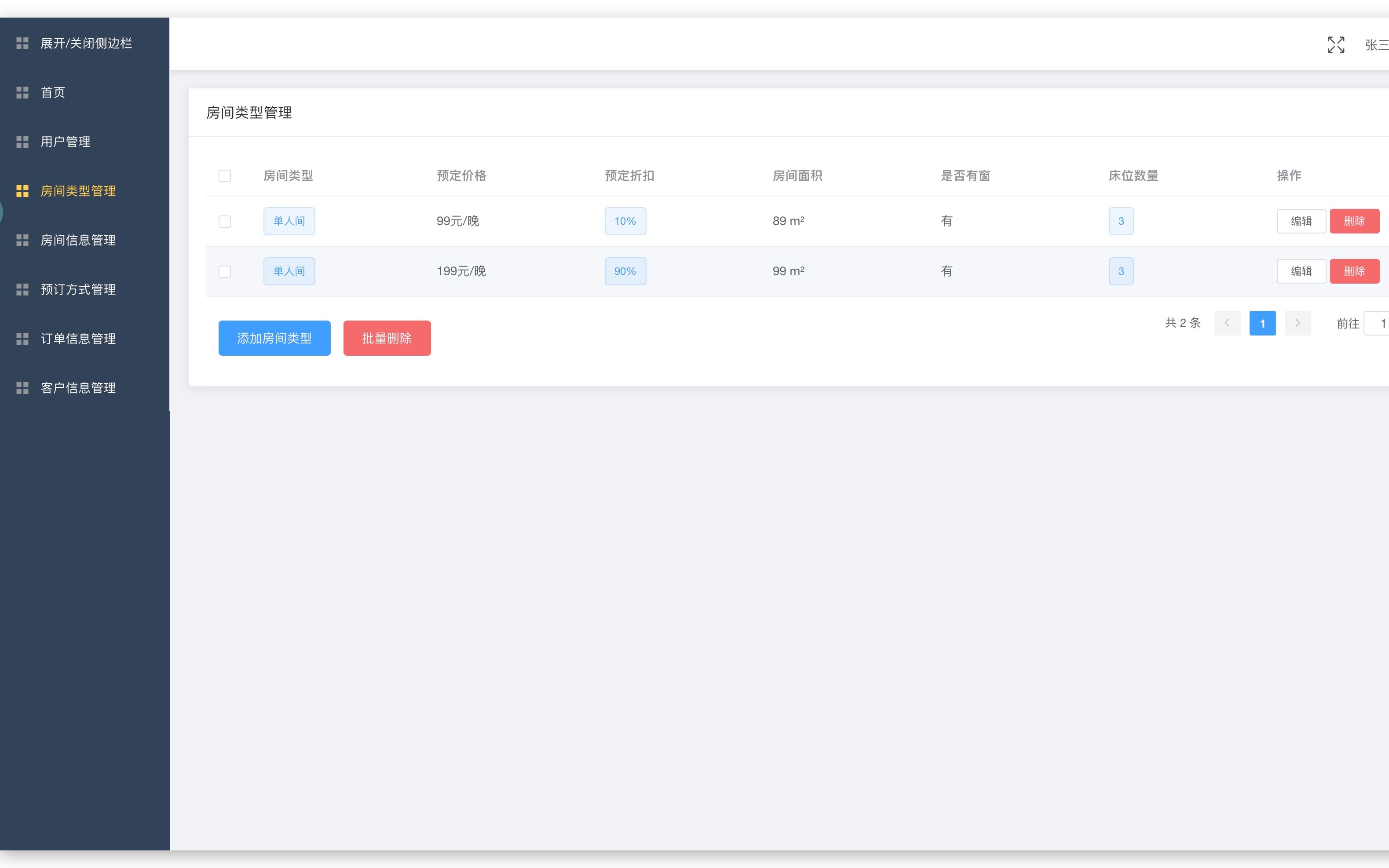Click the yellow grid icon beside 房间类型管理

tap(22, 191)
